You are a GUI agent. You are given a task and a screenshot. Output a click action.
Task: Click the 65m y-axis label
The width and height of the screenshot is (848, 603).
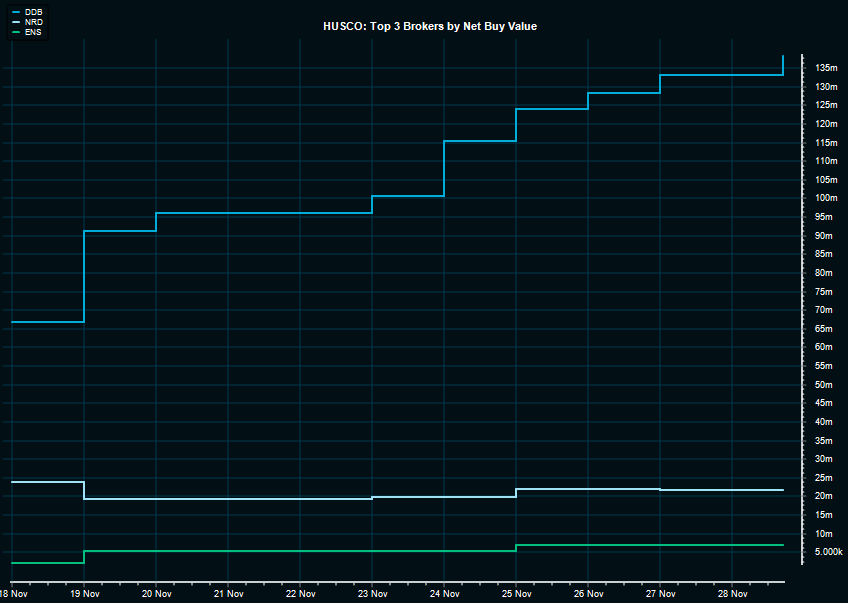tap(823, 329)
